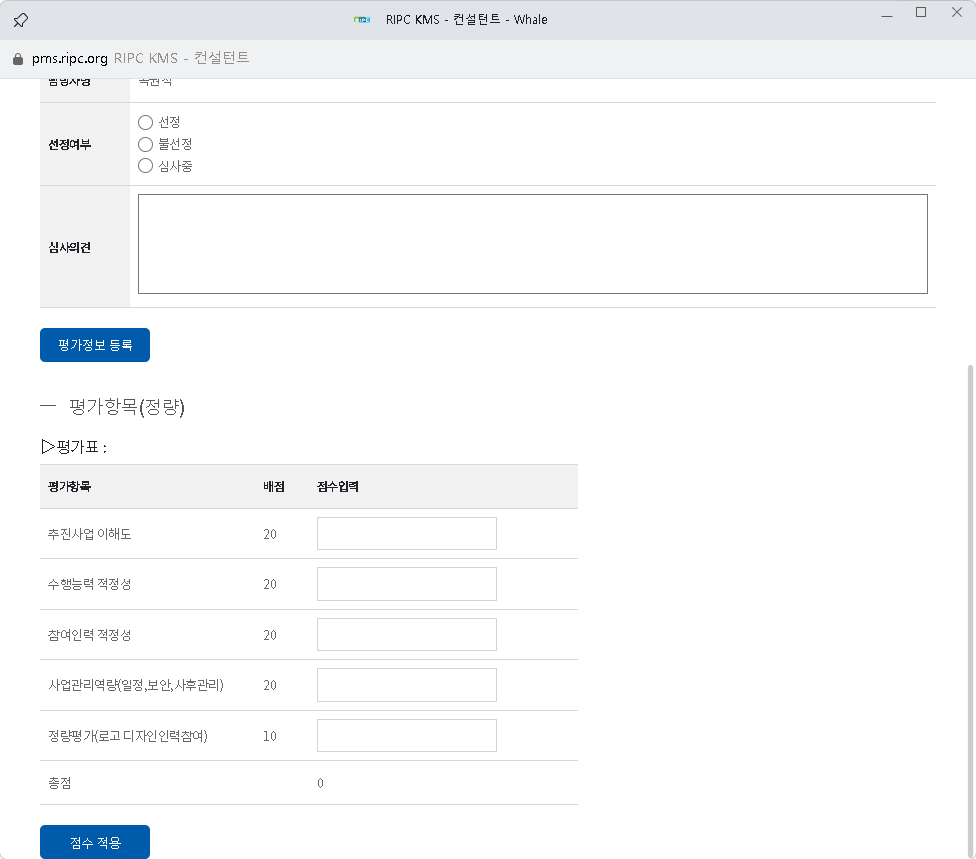Minimize the Whale browser window
The width and height of the screenshot is (976, 859).
885,13
